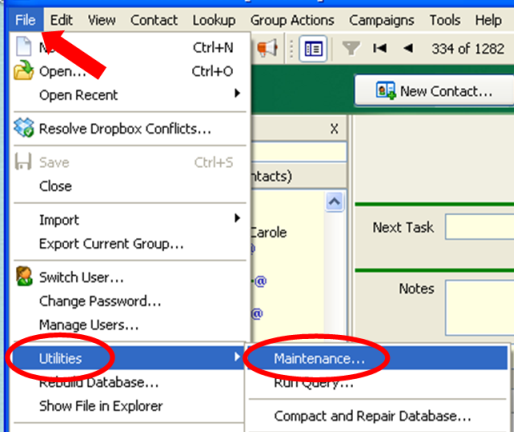Viewport: 514px width, 432px height.
Task: Expand the Utilities submenu arrow
Action: click(237, 357)
